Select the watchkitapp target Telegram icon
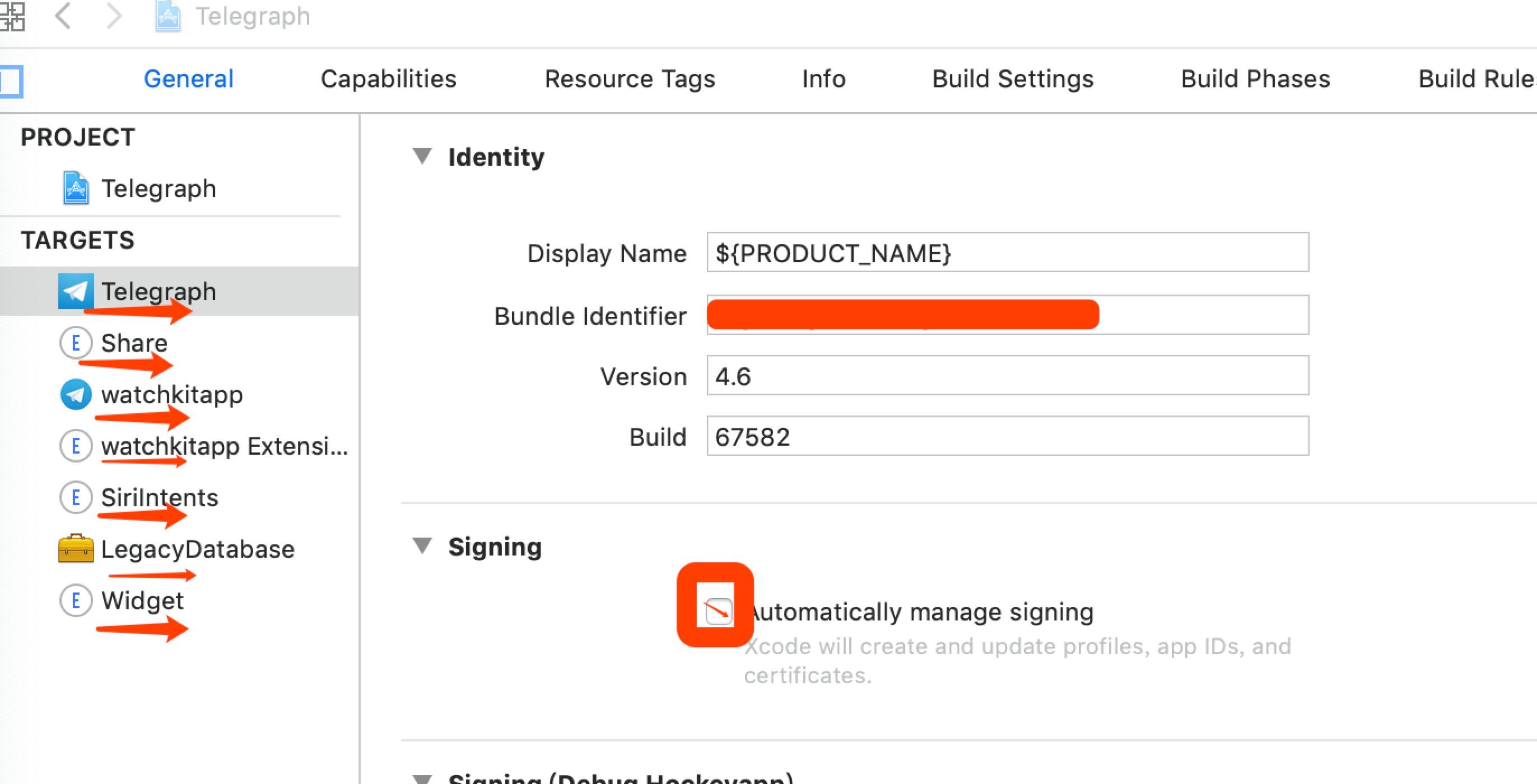Viewport: 1537px width, 784px height. [77, 393]
